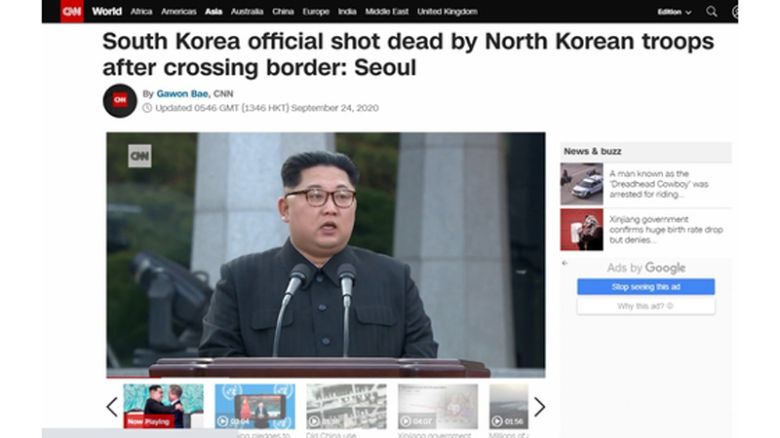This screenshot has width=780, height=438.
Task: Click the ad back arrow icon
Action: pyautogui.click(x=565, y=263)
